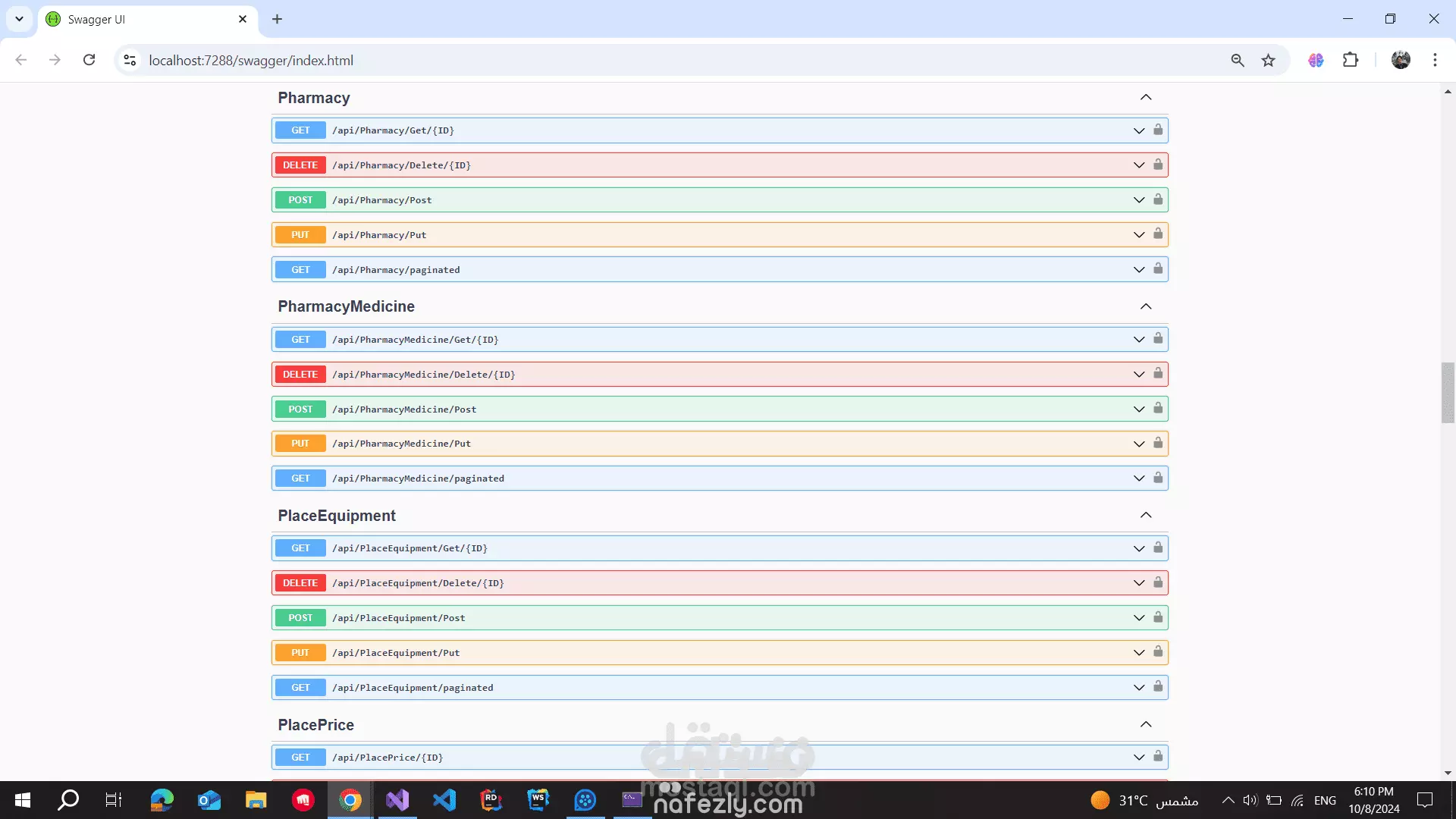The image size is (1456, 819).
Task: Open WebStorm from the taskbar
Action: click(x=538, y=800)
